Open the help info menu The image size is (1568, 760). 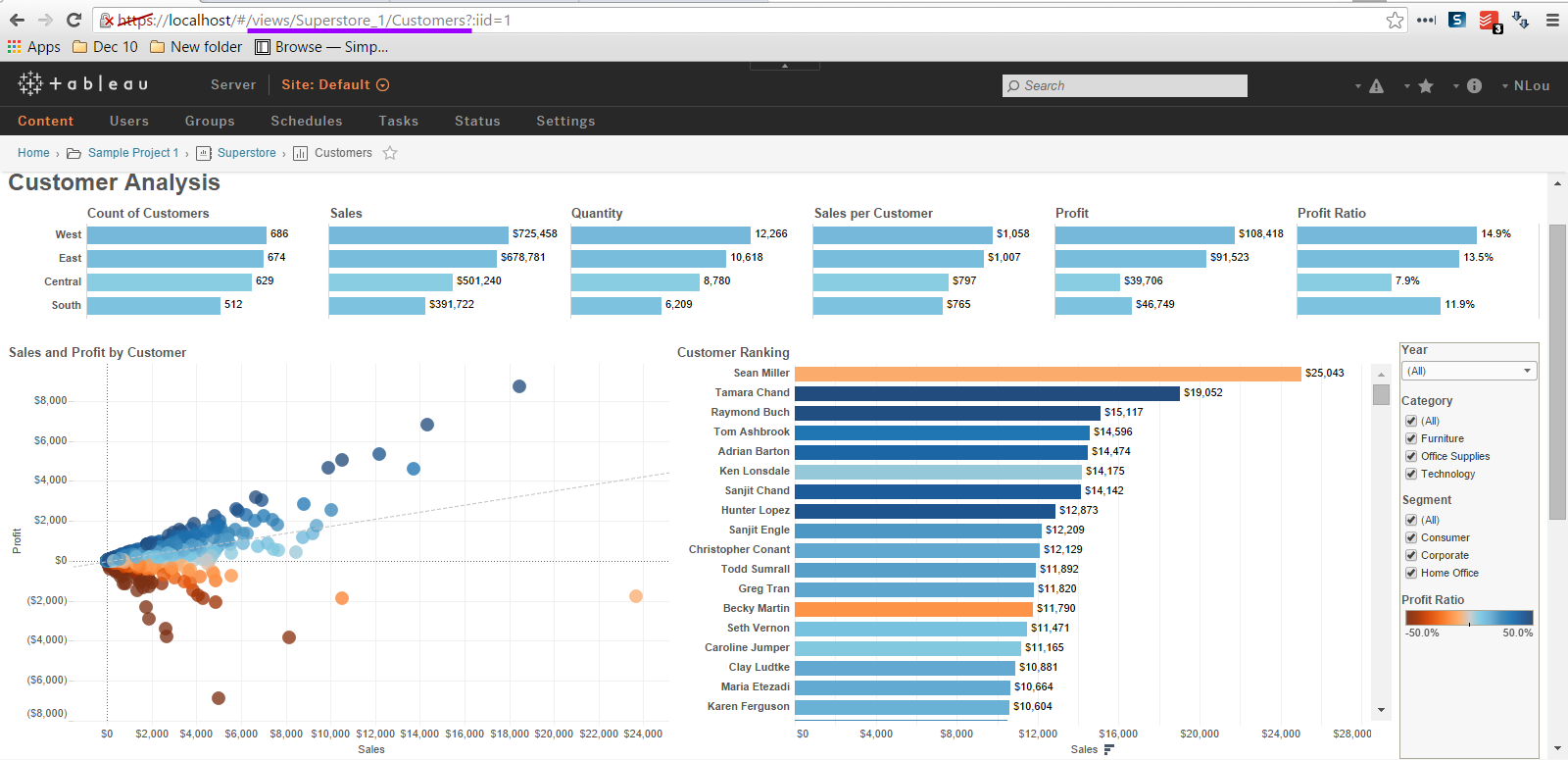(1468, 86)
